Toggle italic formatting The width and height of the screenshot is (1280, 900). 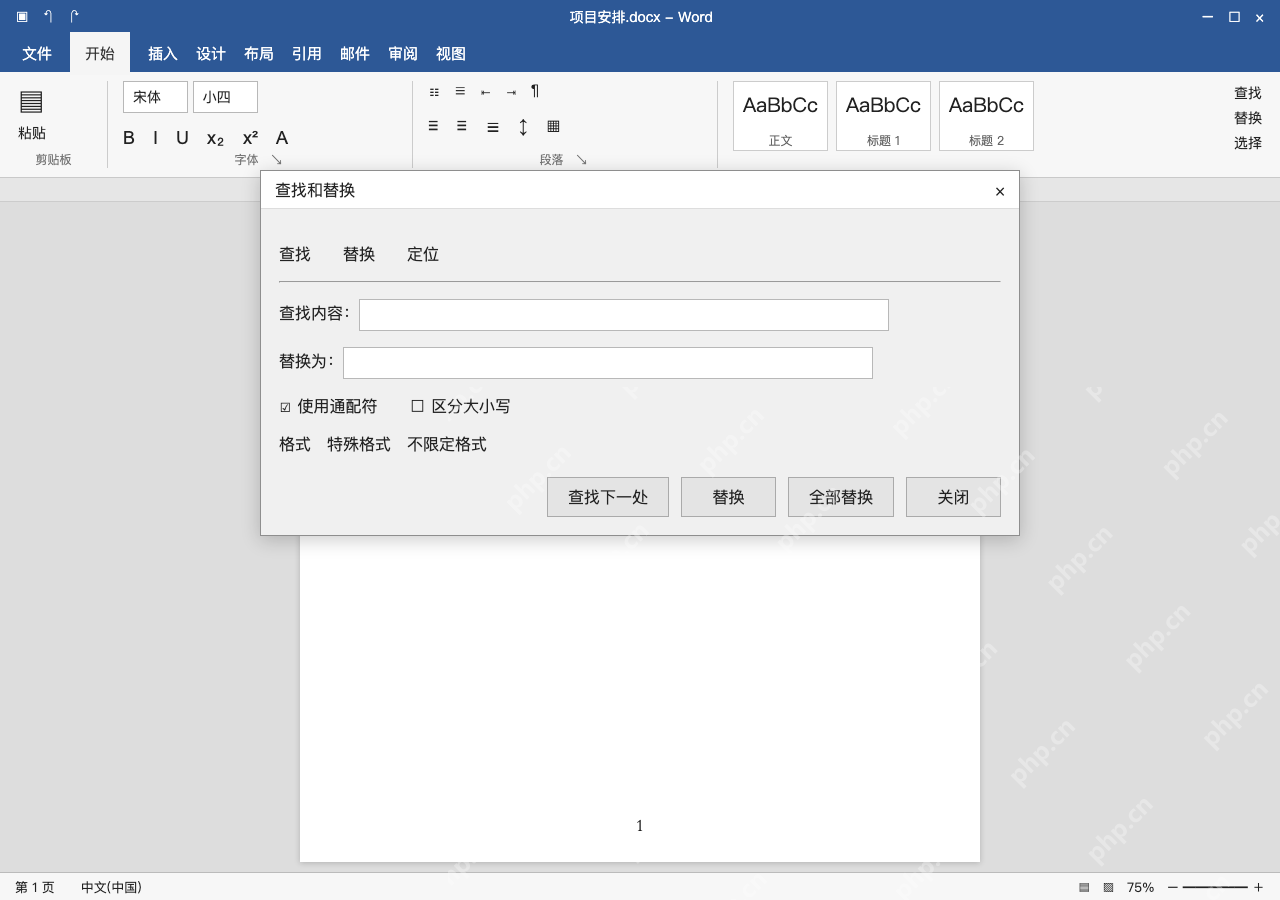(155, 138)
